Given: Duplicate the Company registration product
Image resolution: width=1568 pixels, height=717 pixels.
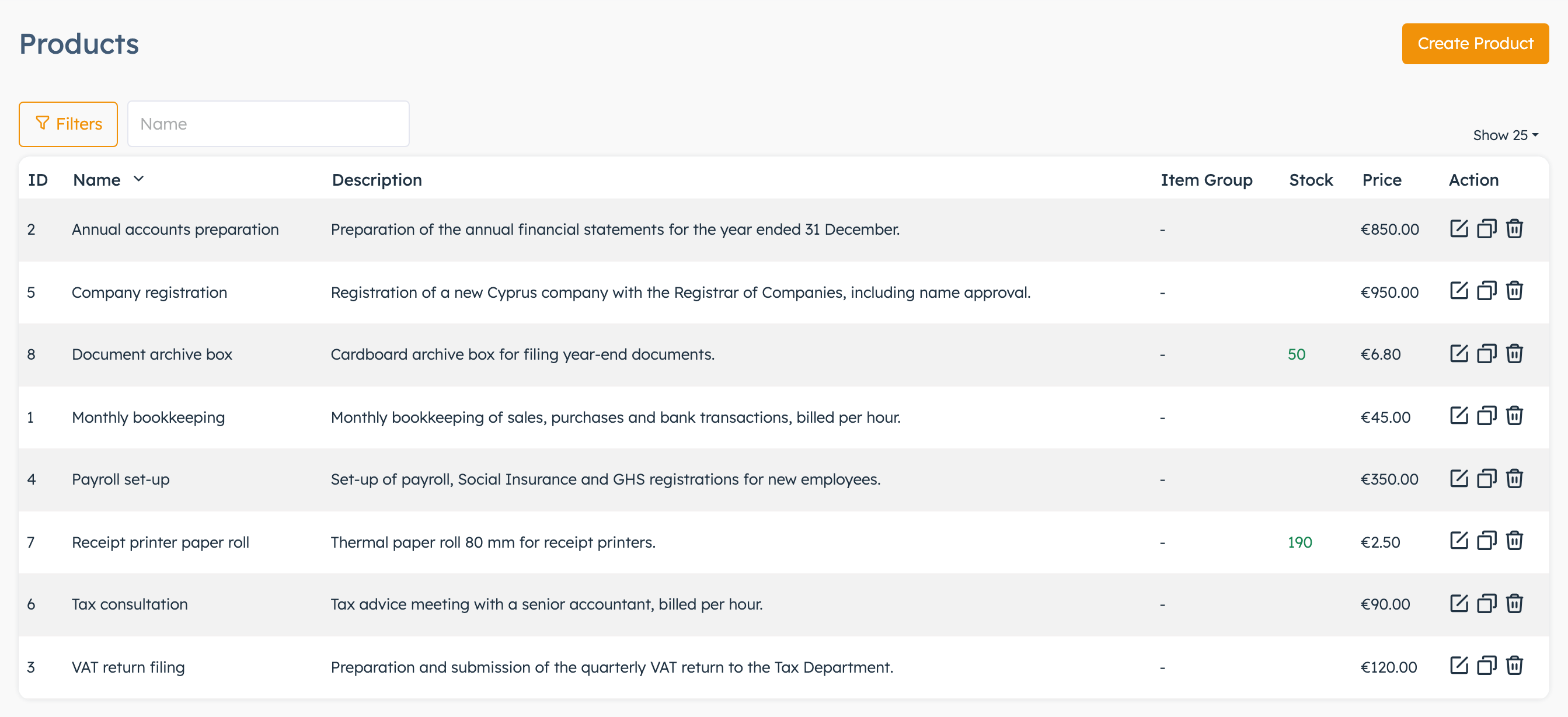Looking at the screenshot, I should [x=1486, y=291].
